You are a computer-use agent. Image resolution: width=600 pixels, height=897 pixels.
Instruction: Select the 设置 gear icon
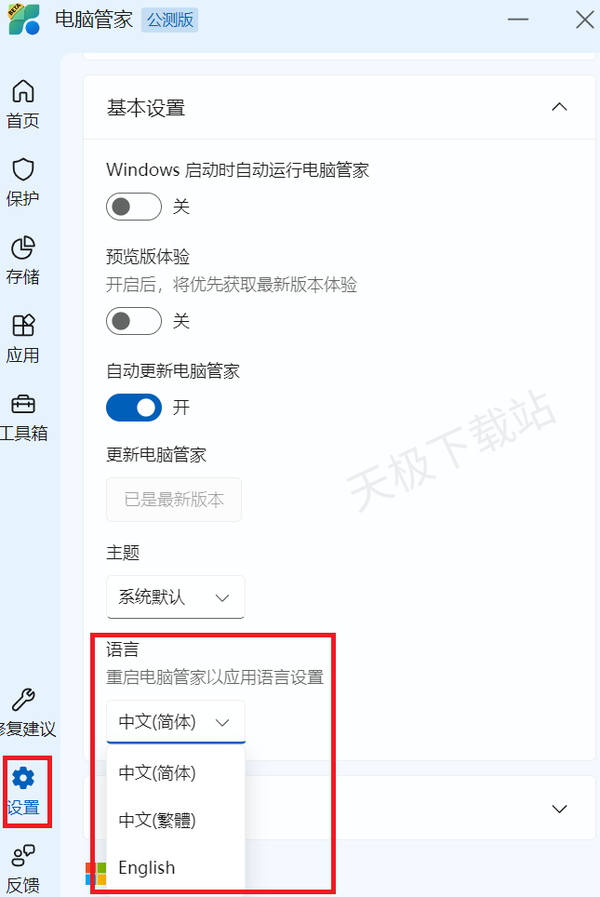click(x=23, y=778)
